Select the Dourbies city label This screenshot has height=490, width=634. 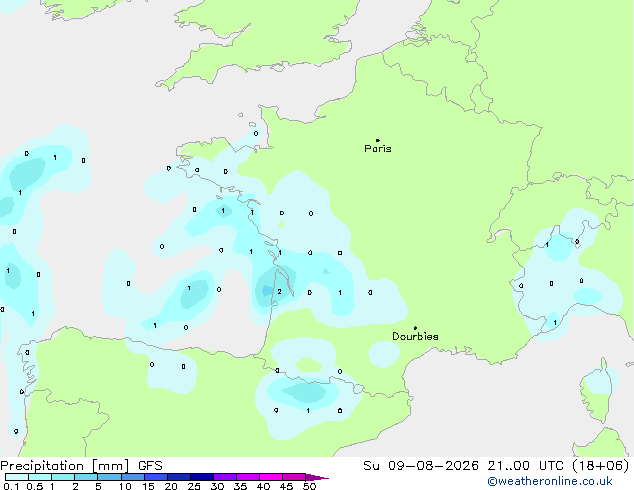[415, 336]
